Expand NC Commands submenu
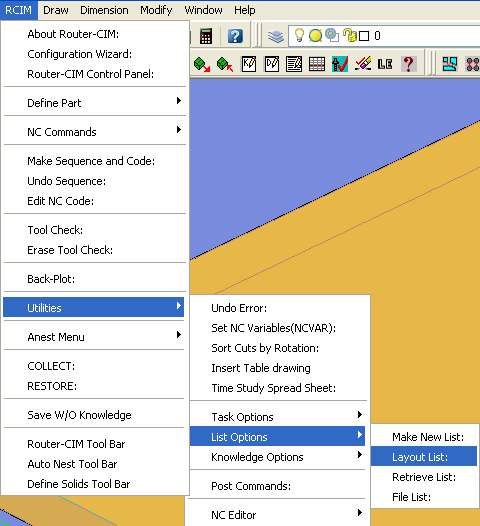The height and width of the screenshot is (526, 480). coord(94,132)
